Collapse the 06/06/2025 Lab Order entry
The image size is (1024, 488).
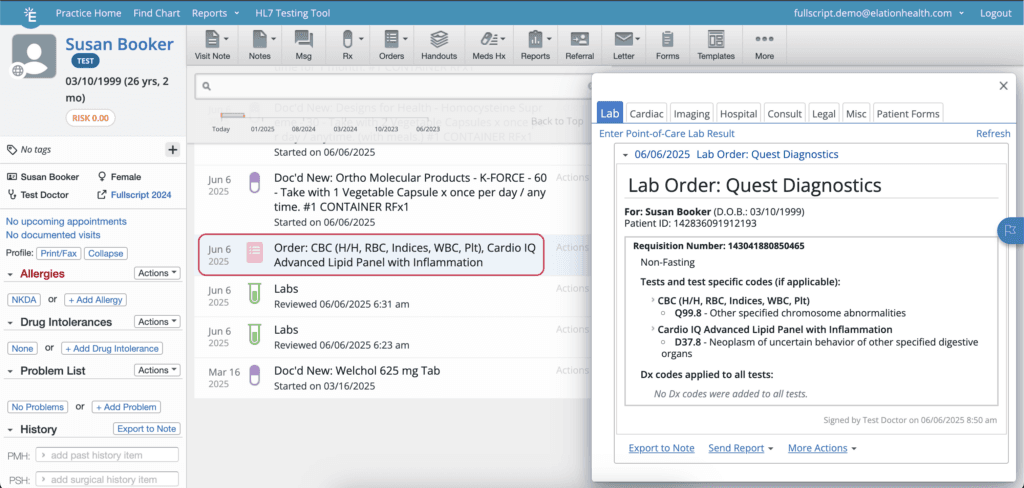625,155
